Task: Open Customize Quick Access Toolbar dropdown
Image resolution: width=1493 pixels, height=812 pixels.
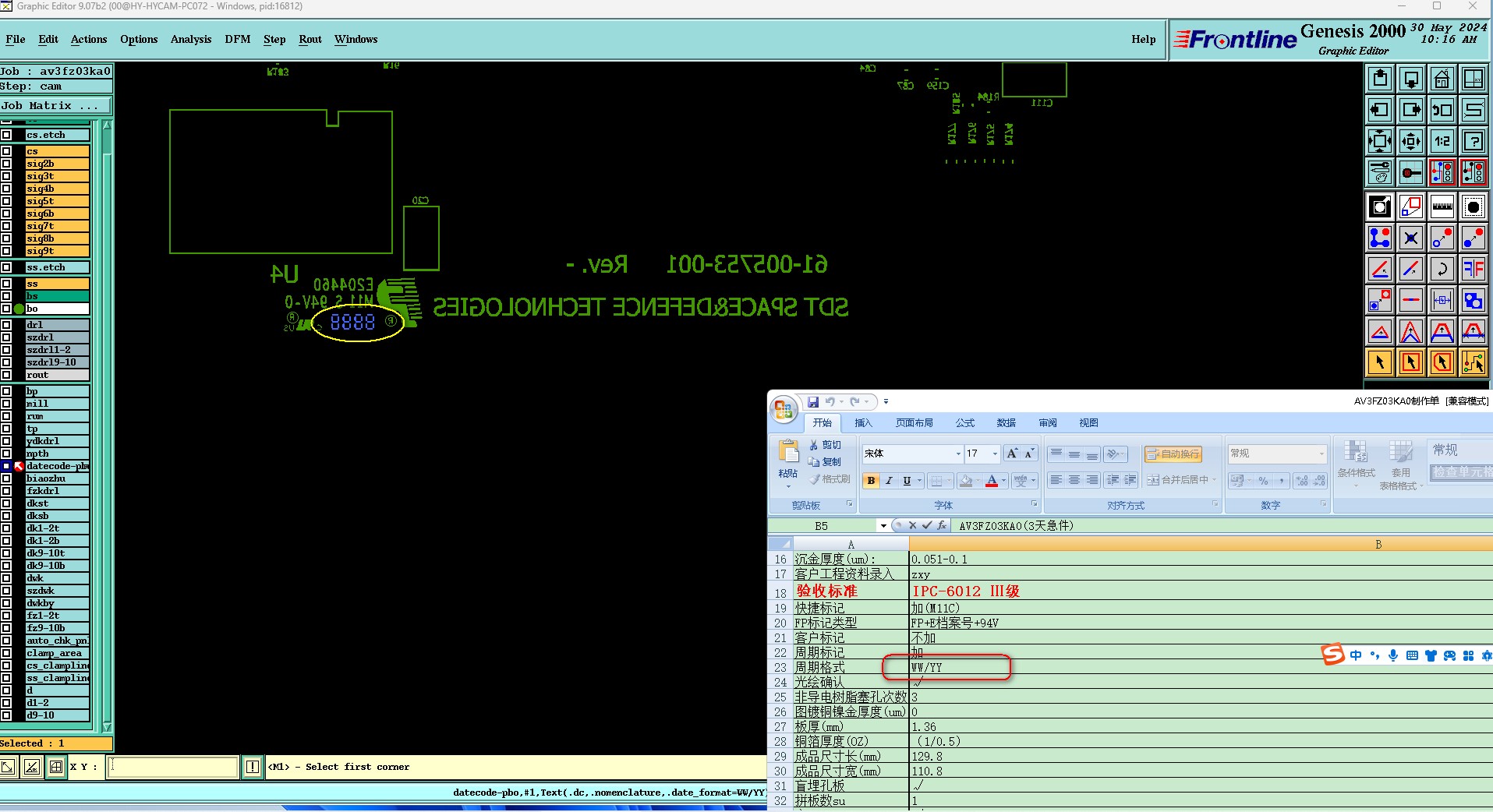Action: click(886, 402)
